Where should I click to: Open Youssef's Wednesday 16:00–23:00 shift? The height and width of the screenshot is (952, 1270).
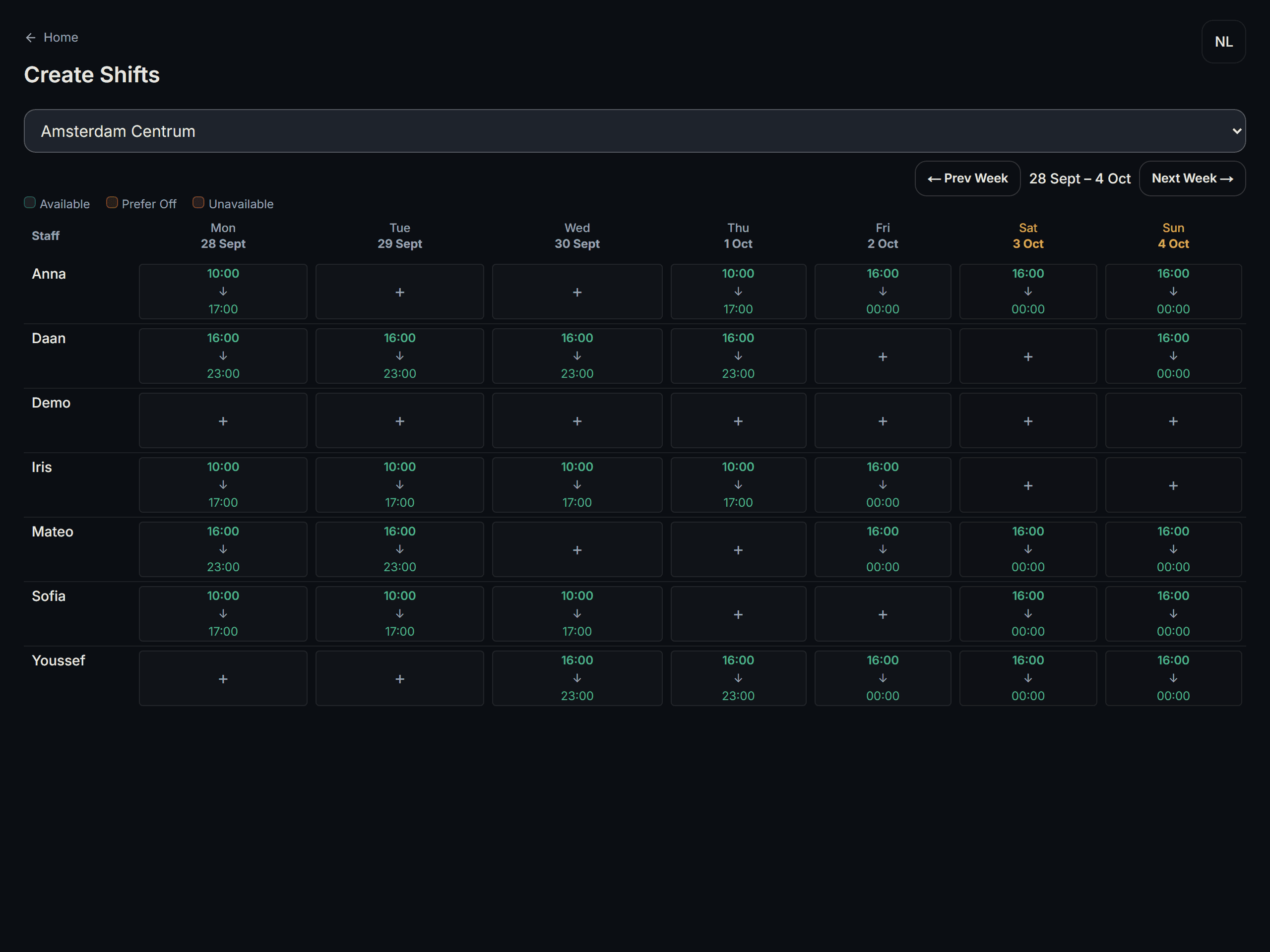[x=577, y=679]
